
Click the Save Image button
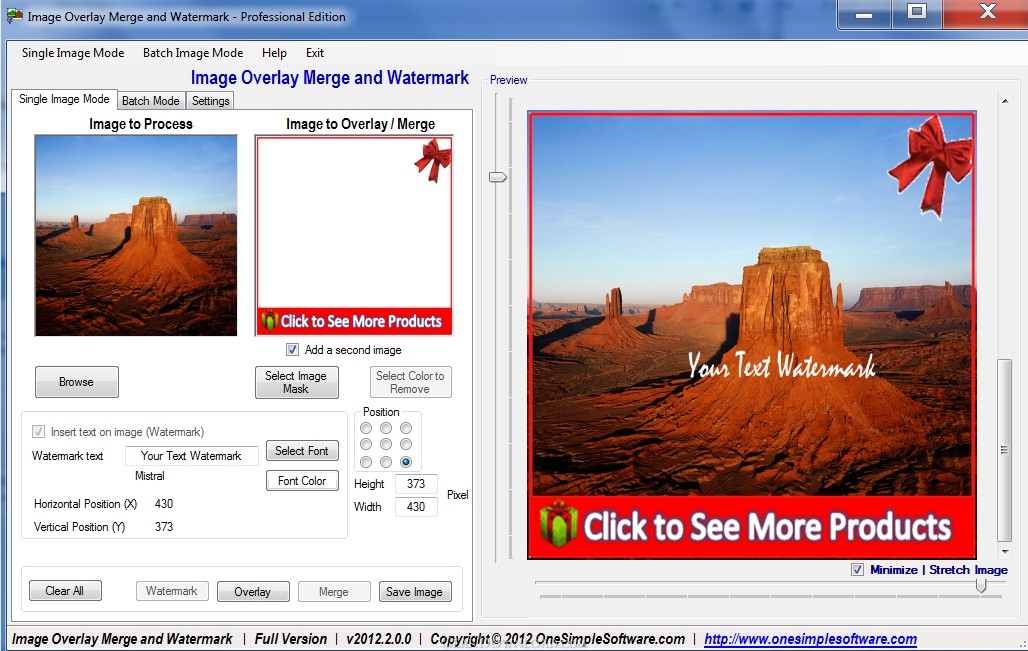tap(415, 591)
